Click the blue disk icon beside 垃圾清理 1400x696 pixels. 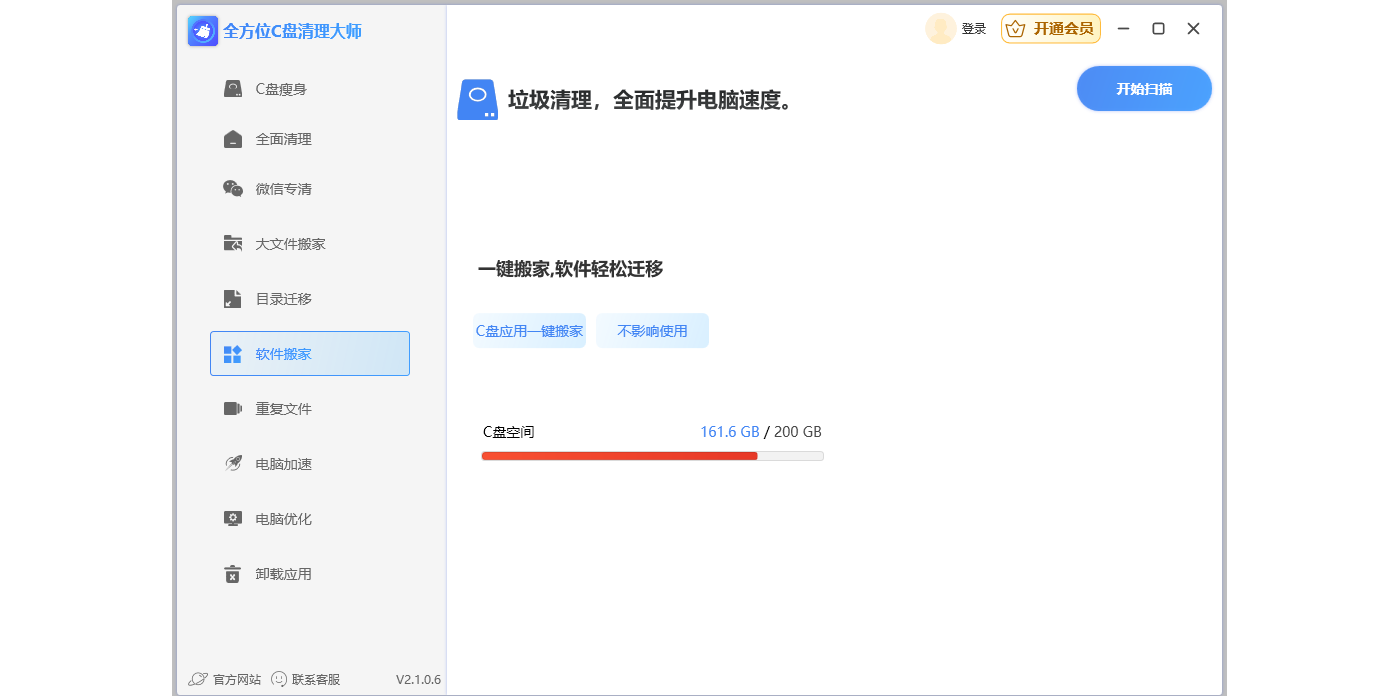[477, 100]
